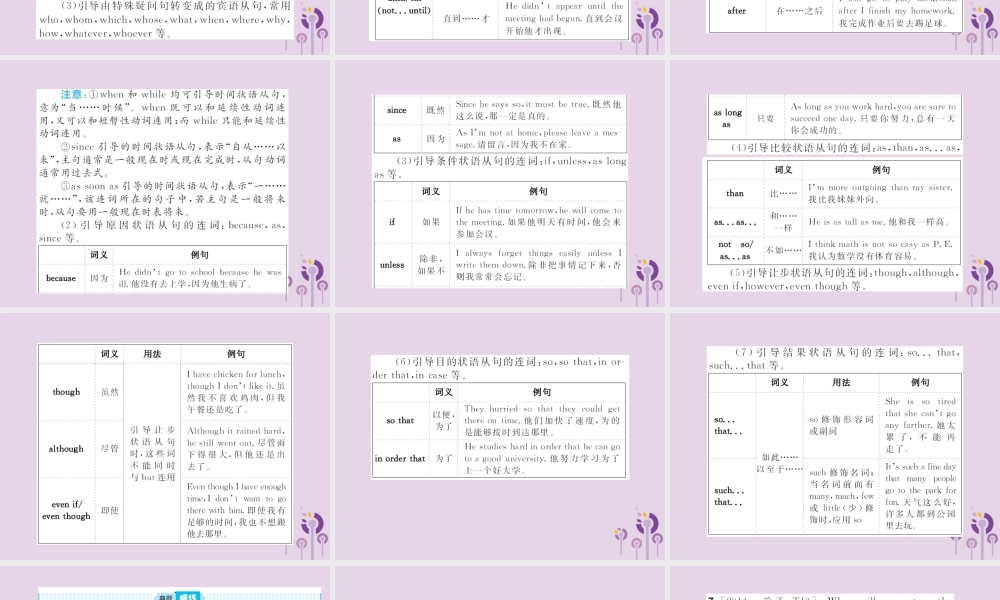
Task: Open the slide with the though, although, even if table
Action: pyautogui.click(x=165, y=436)
